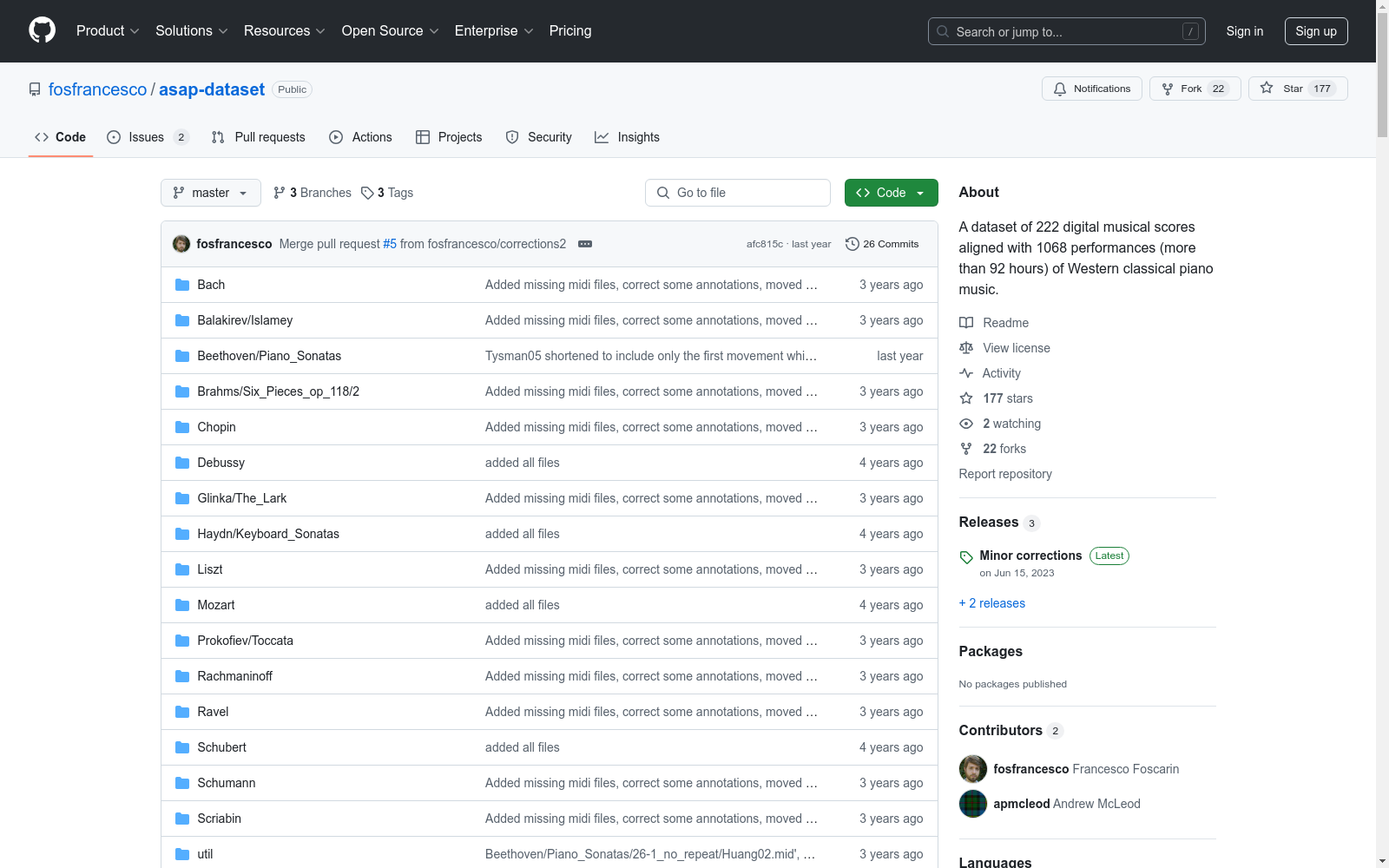
Task: Click the commit history clock icon
Action: click(x=852, y=244)
